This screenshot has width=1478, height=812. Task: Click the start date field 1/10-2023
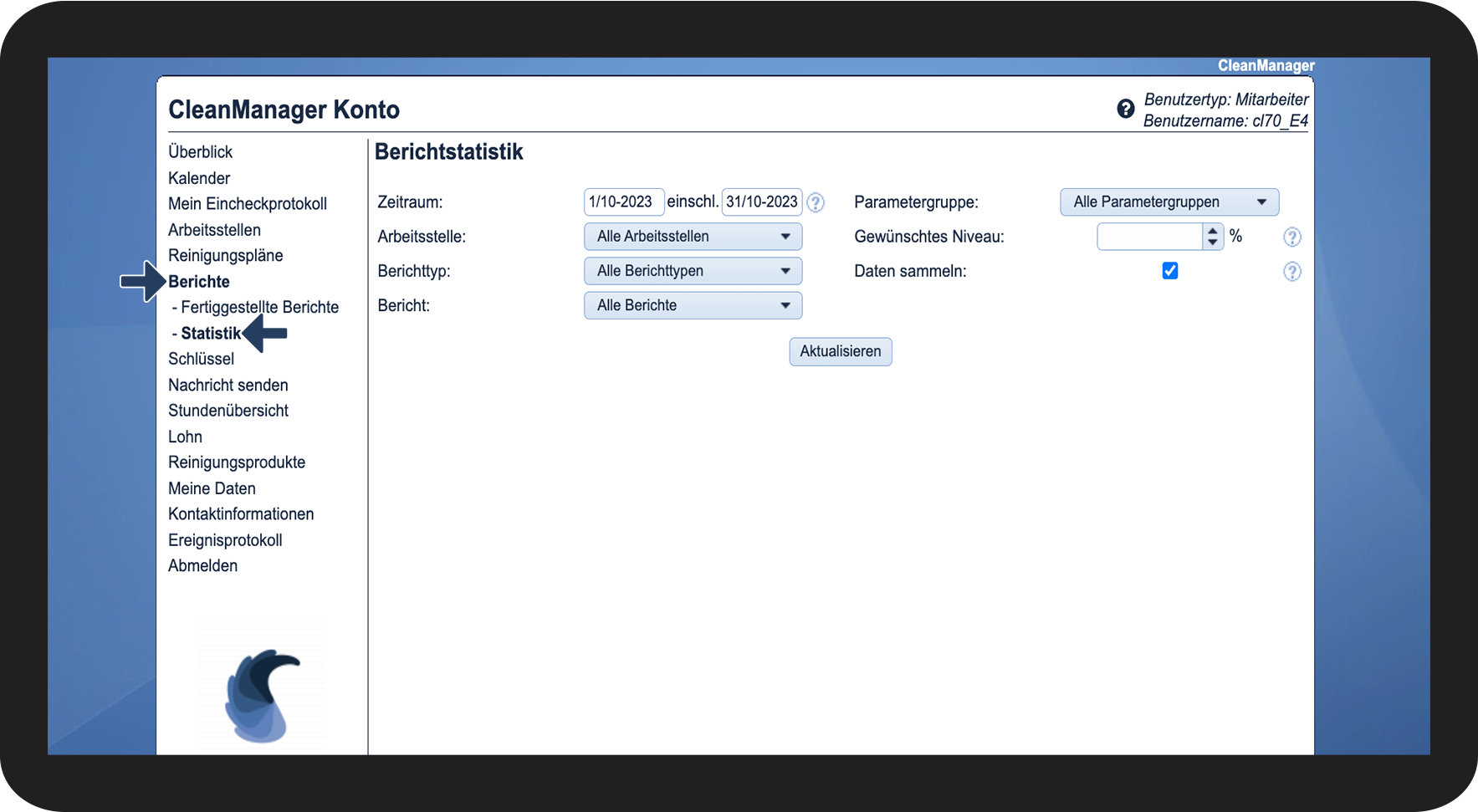[623, 202]
